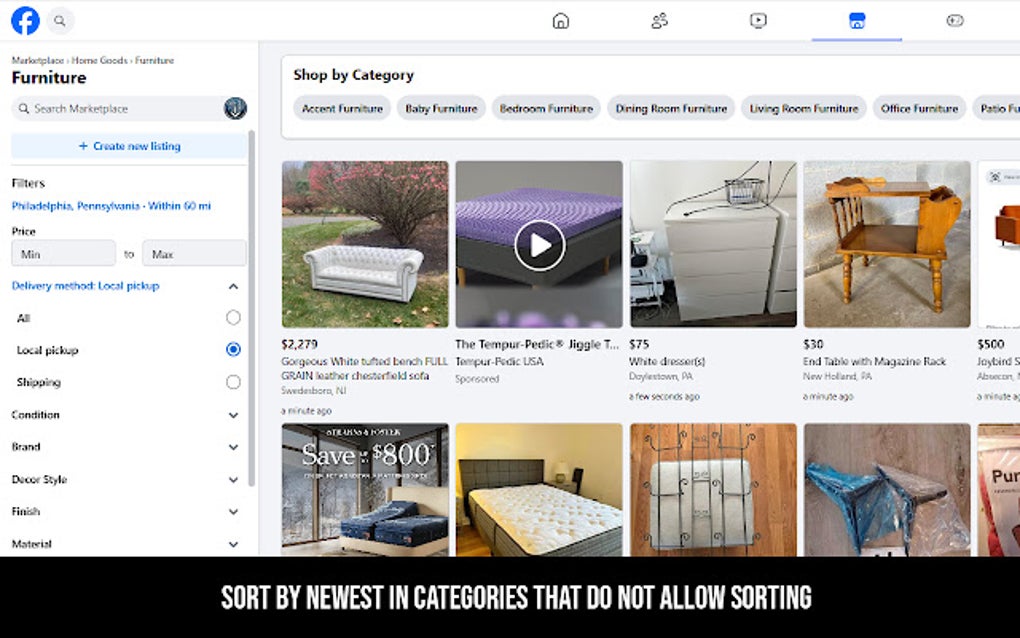
Task: Open the Gaming controller icon
Action: tap(955, 21)
